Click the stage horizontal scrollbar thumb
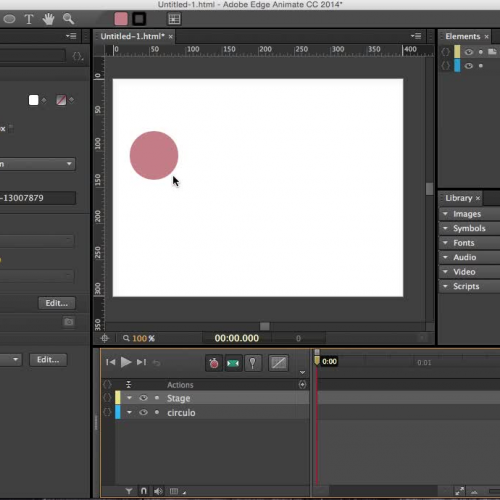The width and height of the screenshot is (500, 500). pos(265,326)
